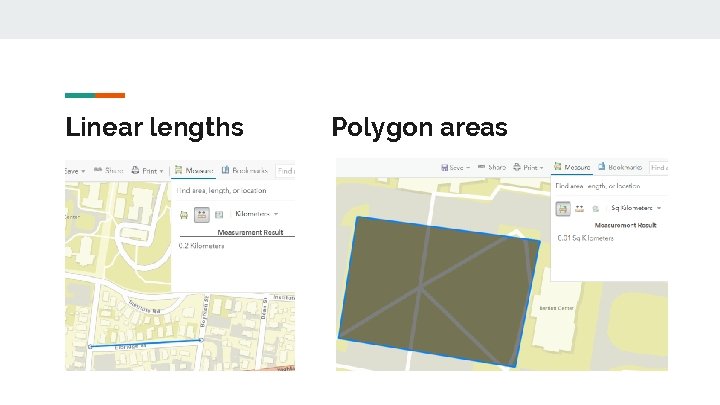Click the '0.01 Sq Kilometers' result text

pos(585,238)
